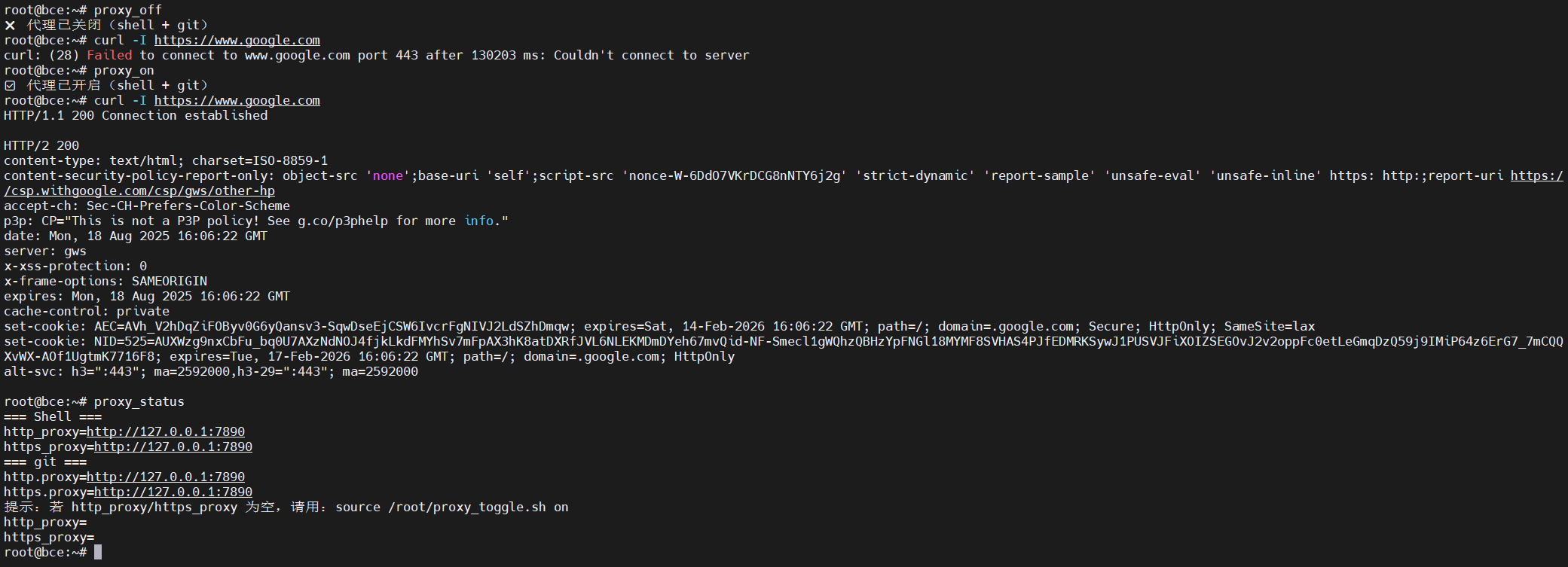The width and height of the screenshot is (1568, 567).
Task: Click the SAMEORIGIN header value
Action: [170, 282]
